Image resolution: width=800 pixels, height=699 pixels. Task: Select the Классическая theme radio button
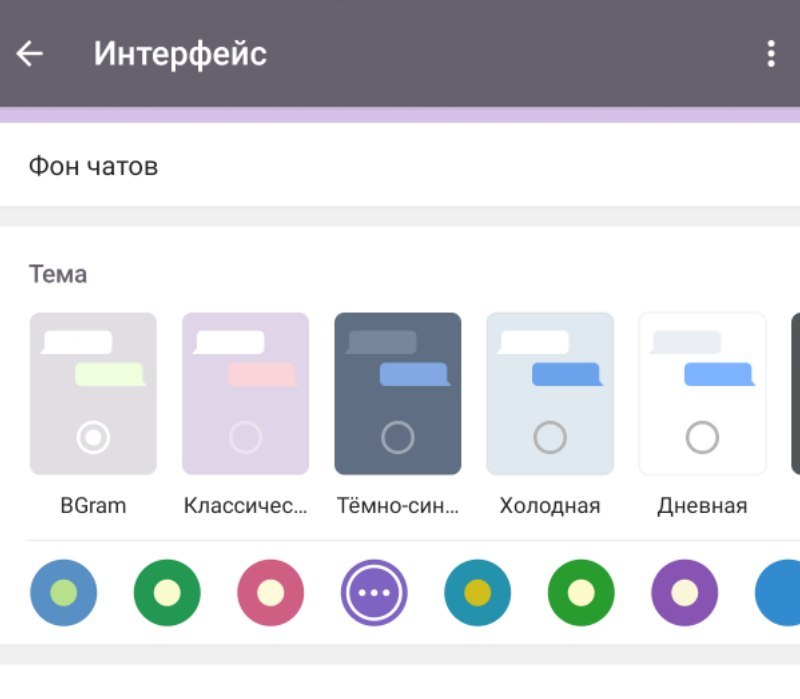[245, 437]
